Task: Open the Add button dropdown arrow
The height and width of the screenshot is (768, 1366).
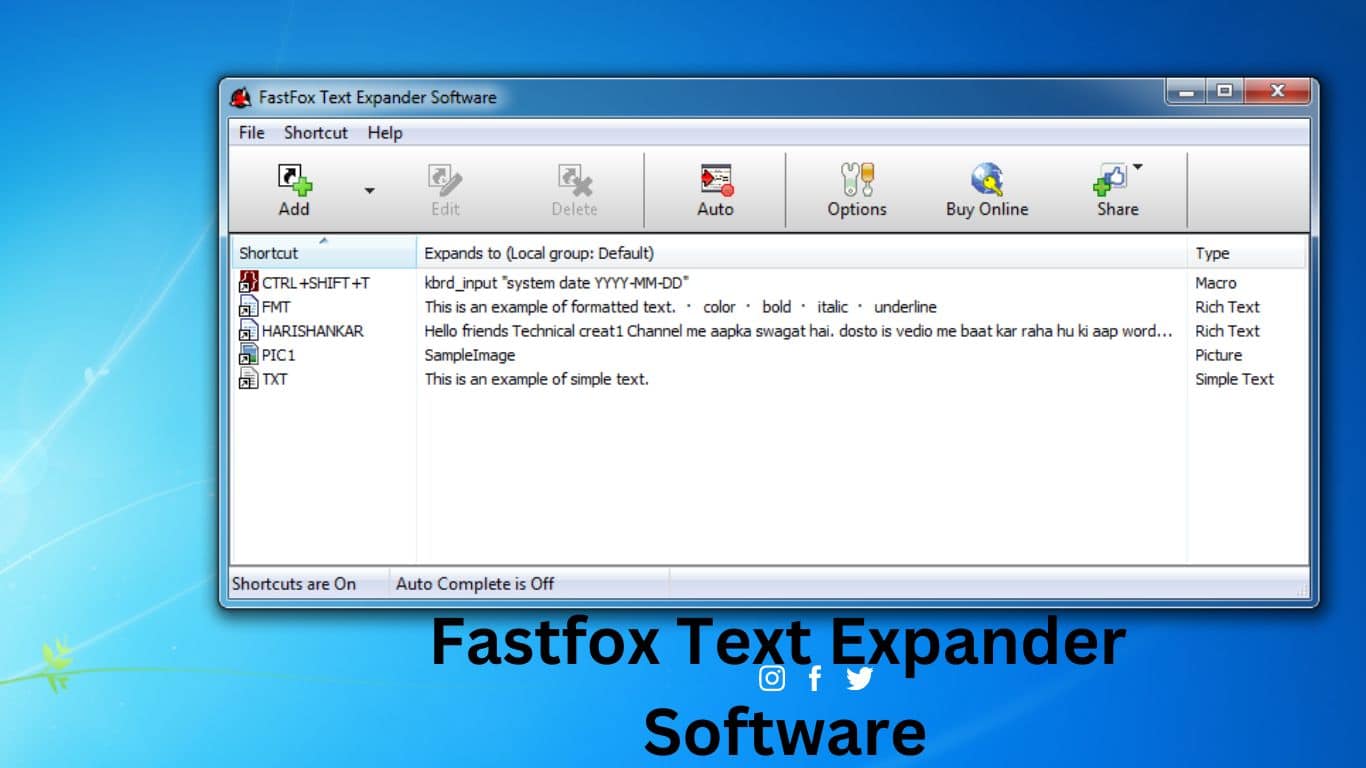Action: [369, 190]
